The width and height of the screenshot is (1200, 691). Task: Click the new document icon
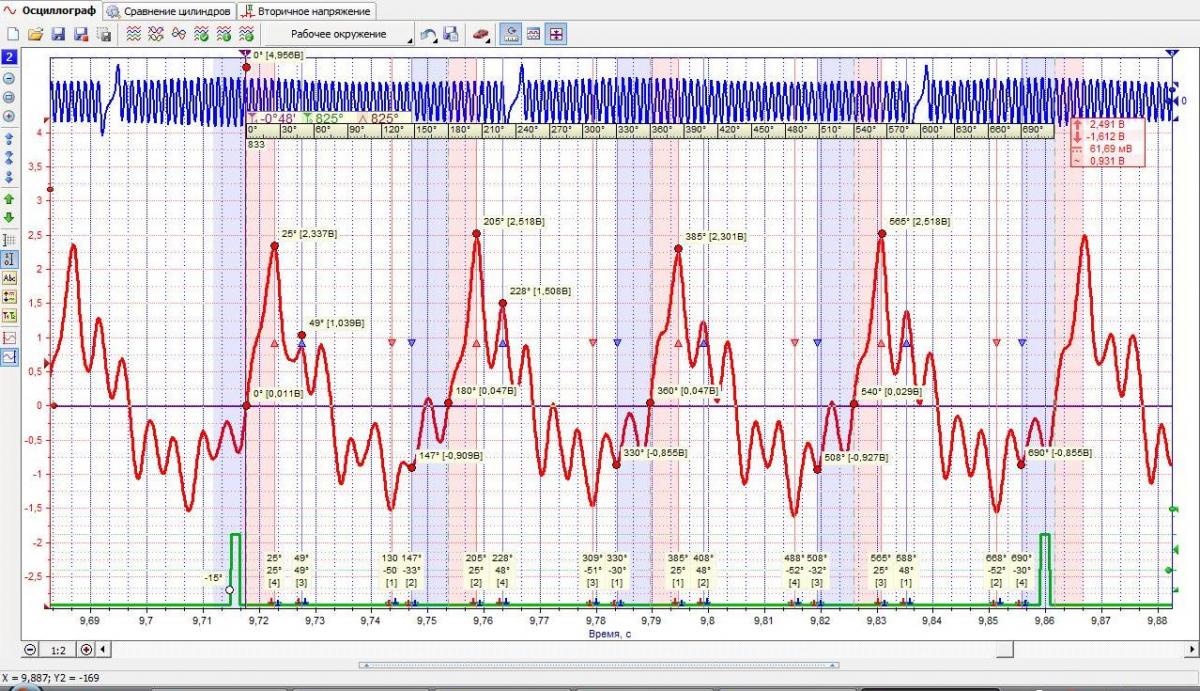pos(13,34)
